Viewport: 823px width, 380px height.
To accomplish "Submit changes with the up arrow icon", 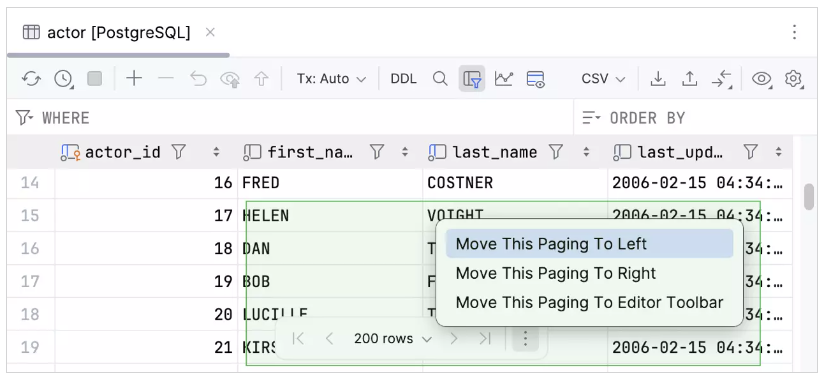I will pos(261,79).
